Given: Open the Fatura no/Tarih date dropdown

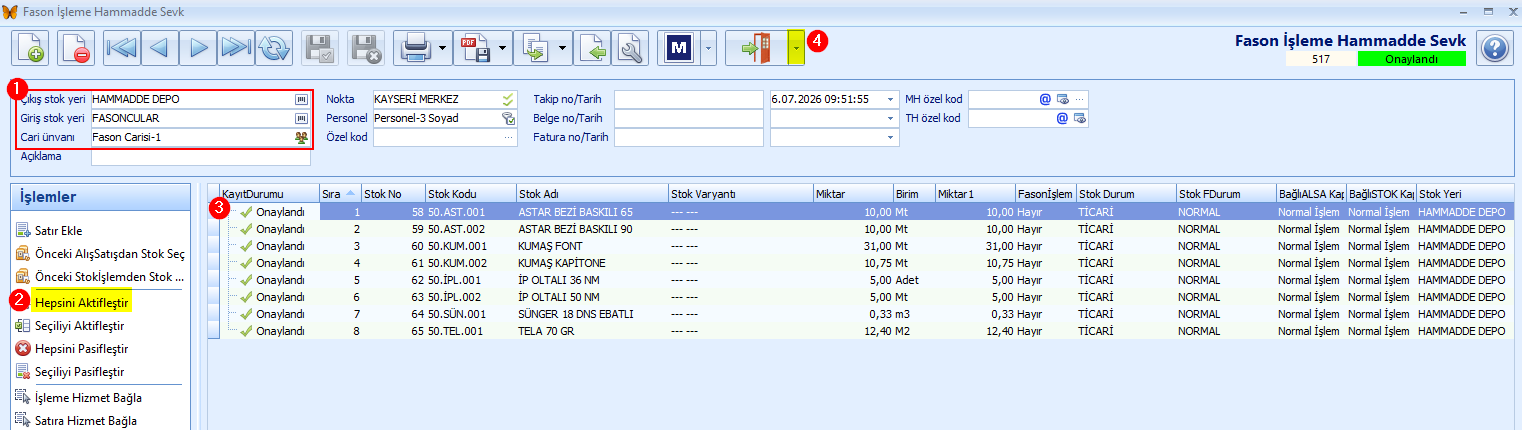Looking at the screenshot, I should point(890,137).
